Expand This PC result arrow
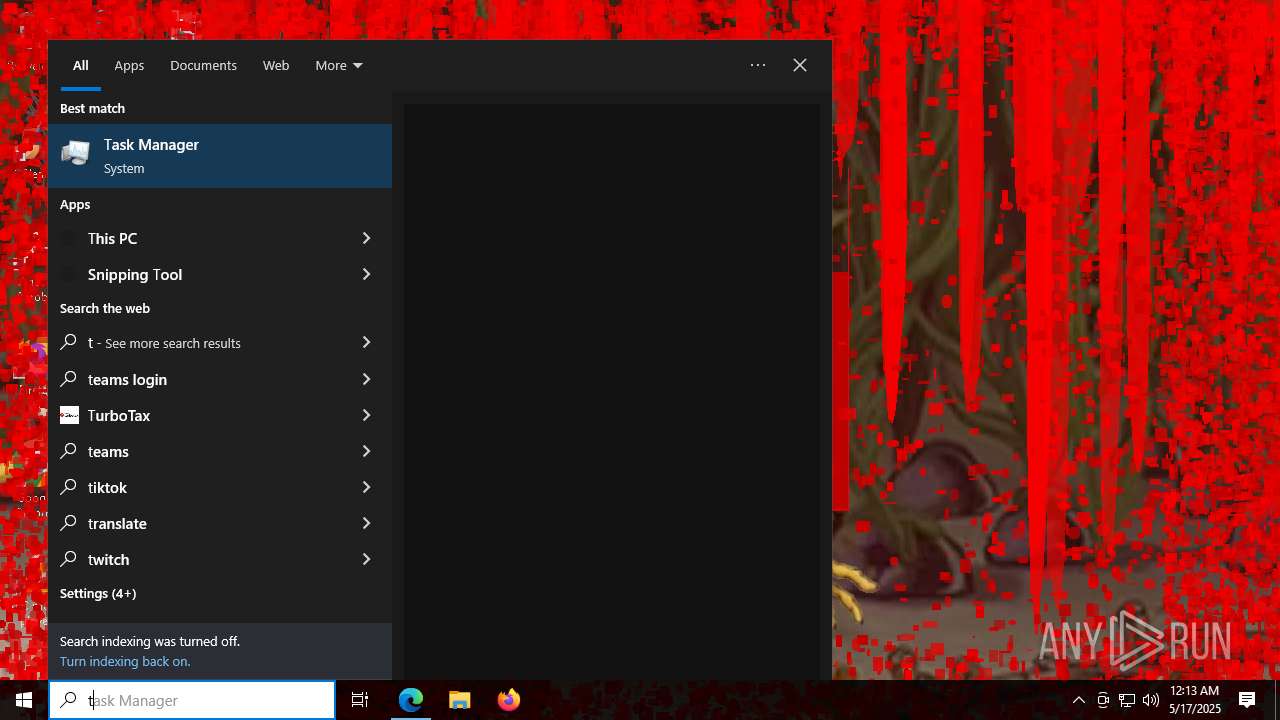Screen dimensions: 1280x720 tap(366, 238)
